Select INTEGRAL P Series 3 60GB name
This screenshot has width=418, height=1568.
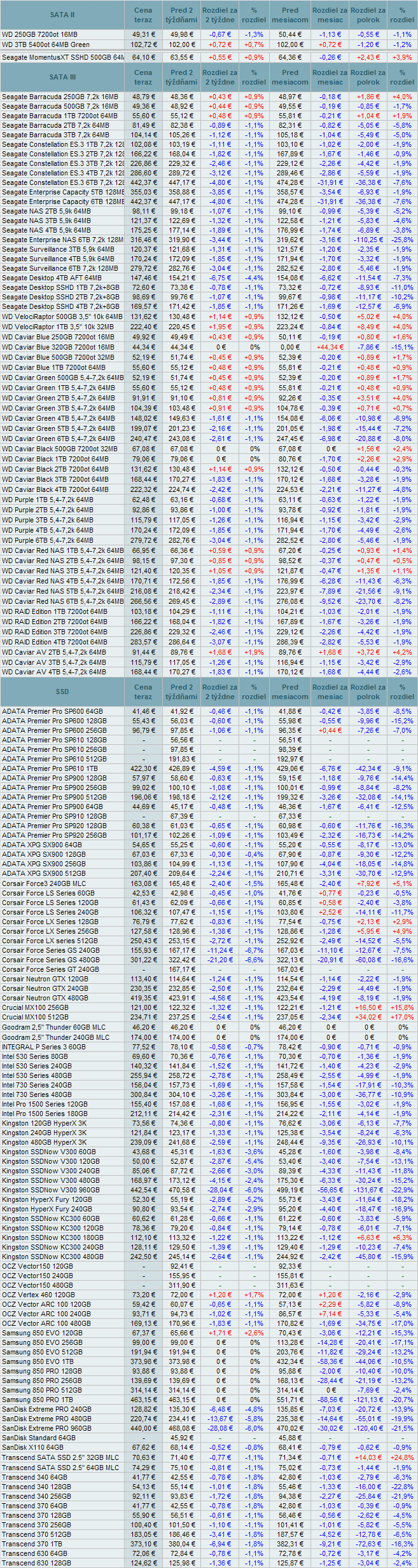44,1047
